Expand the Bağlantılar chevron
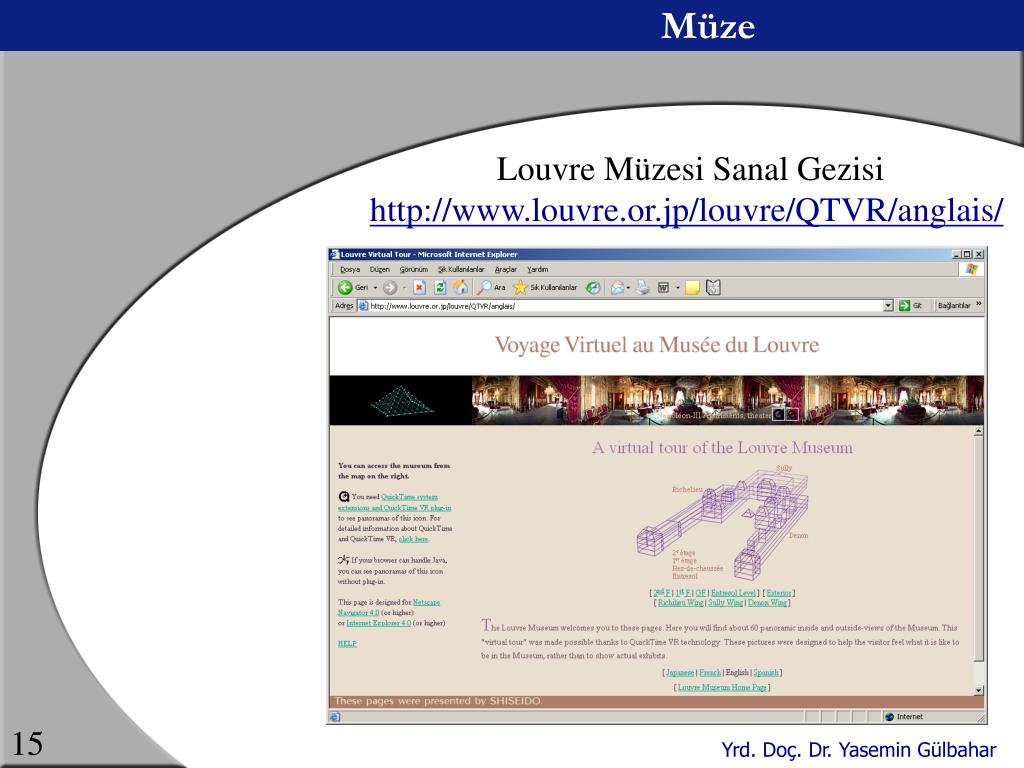The image size is (1024, 768). click(x=979, y=304)
